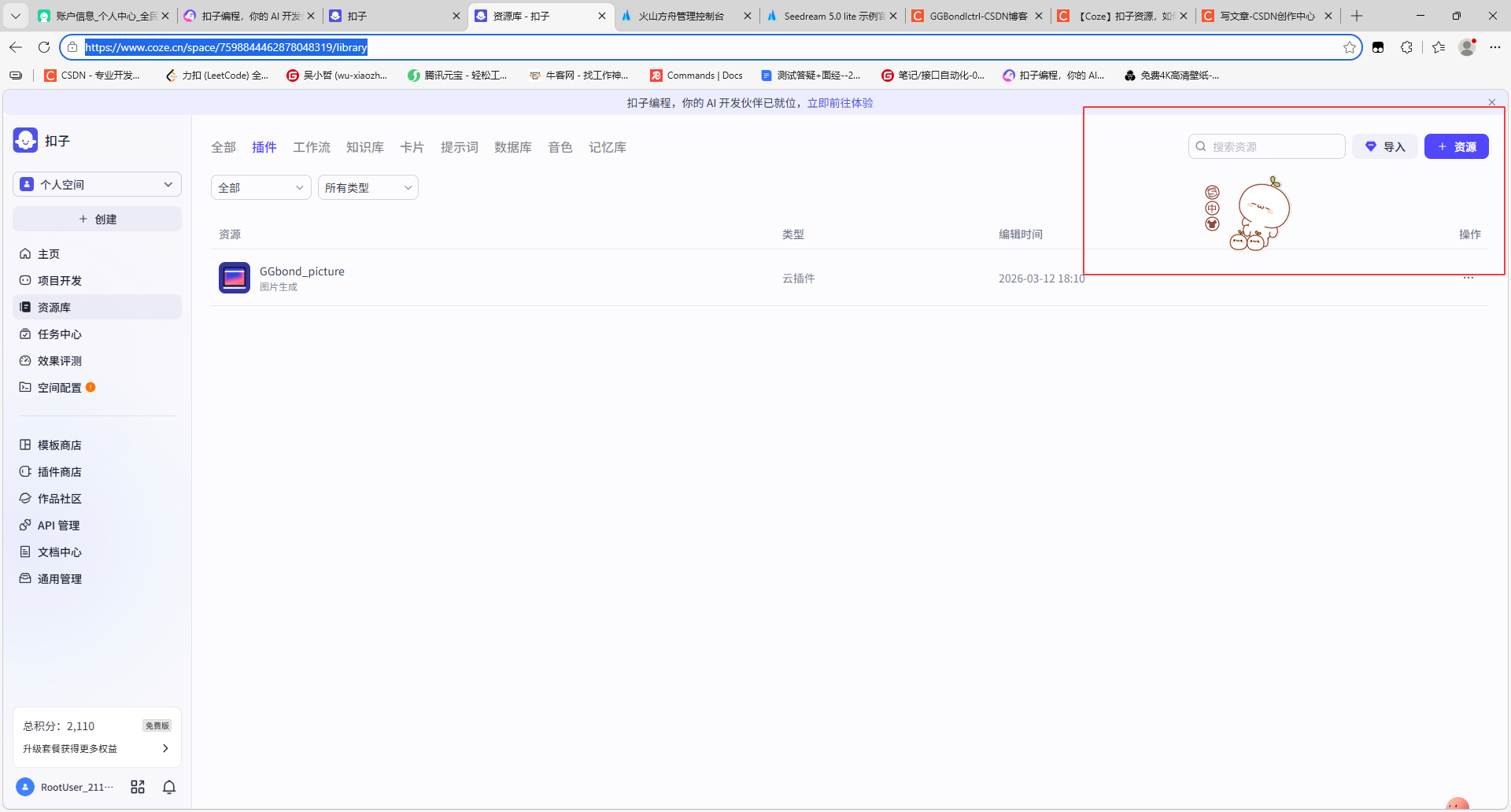Expand 升级套餐获得更多权益 arrow

[x=165, y=748]
